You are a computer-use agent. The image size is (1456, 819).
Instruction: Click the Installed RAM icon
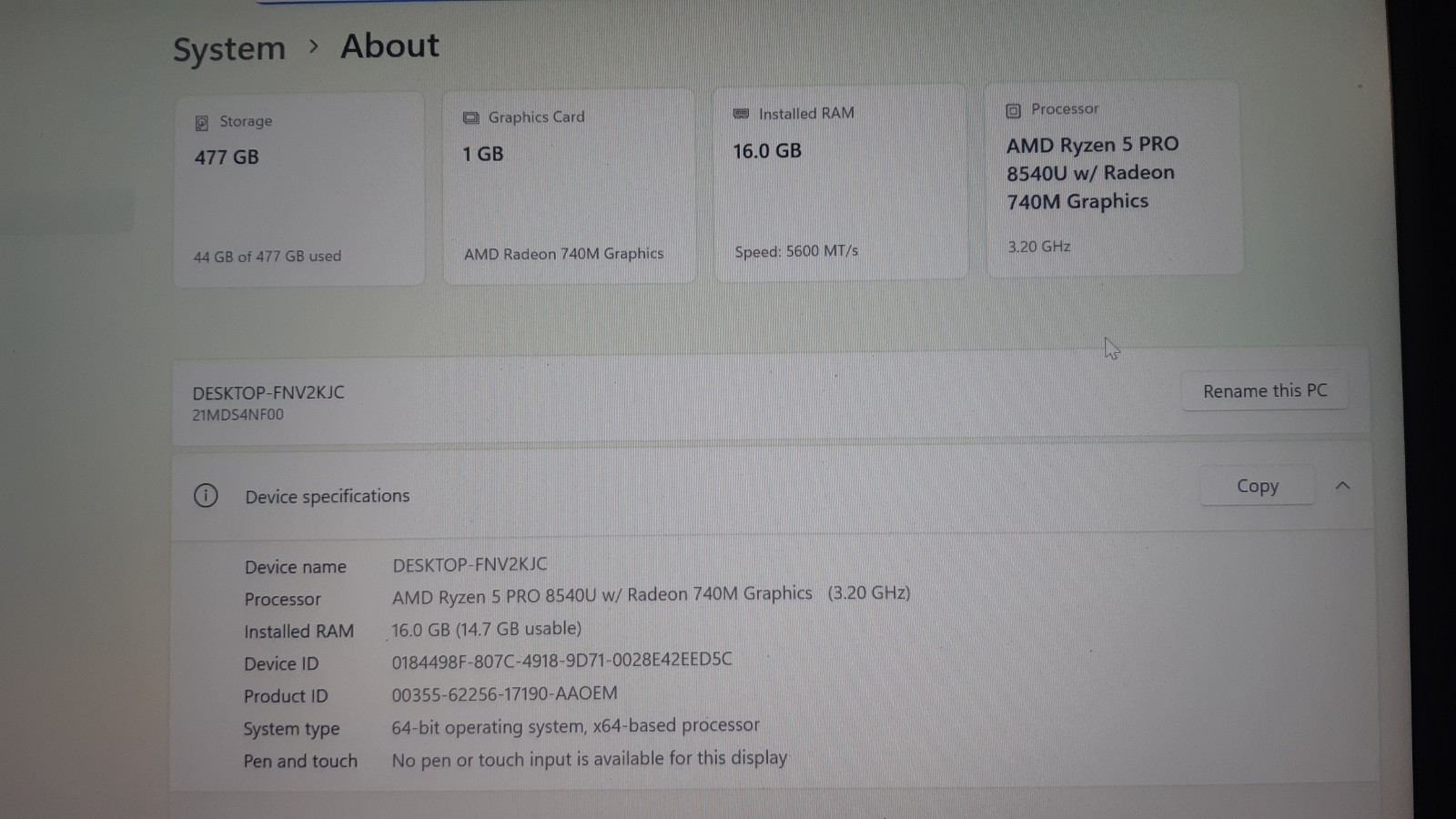click(x=741, y=114)
